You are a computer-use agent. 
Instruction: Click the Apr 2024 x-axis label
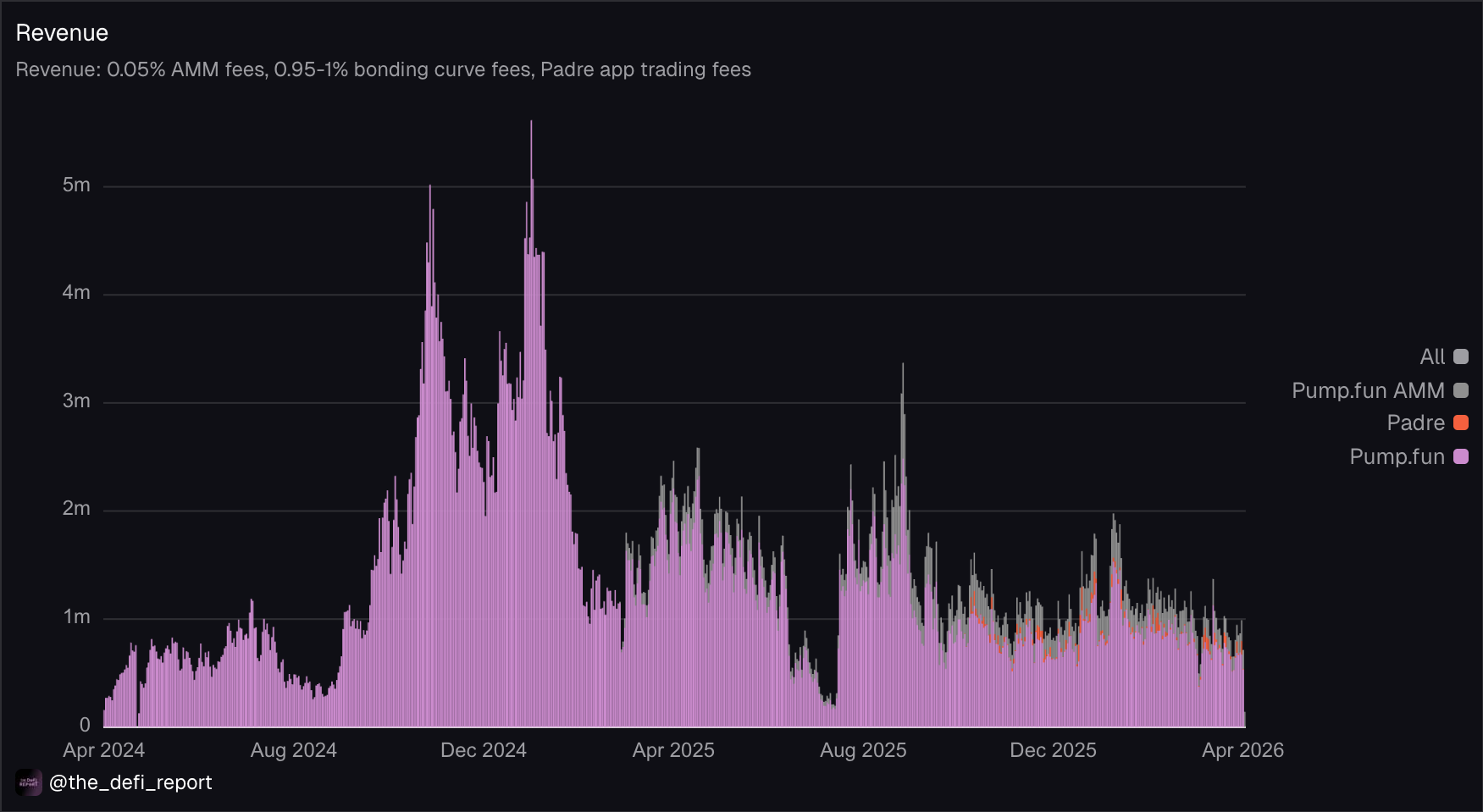coord(104,750)
